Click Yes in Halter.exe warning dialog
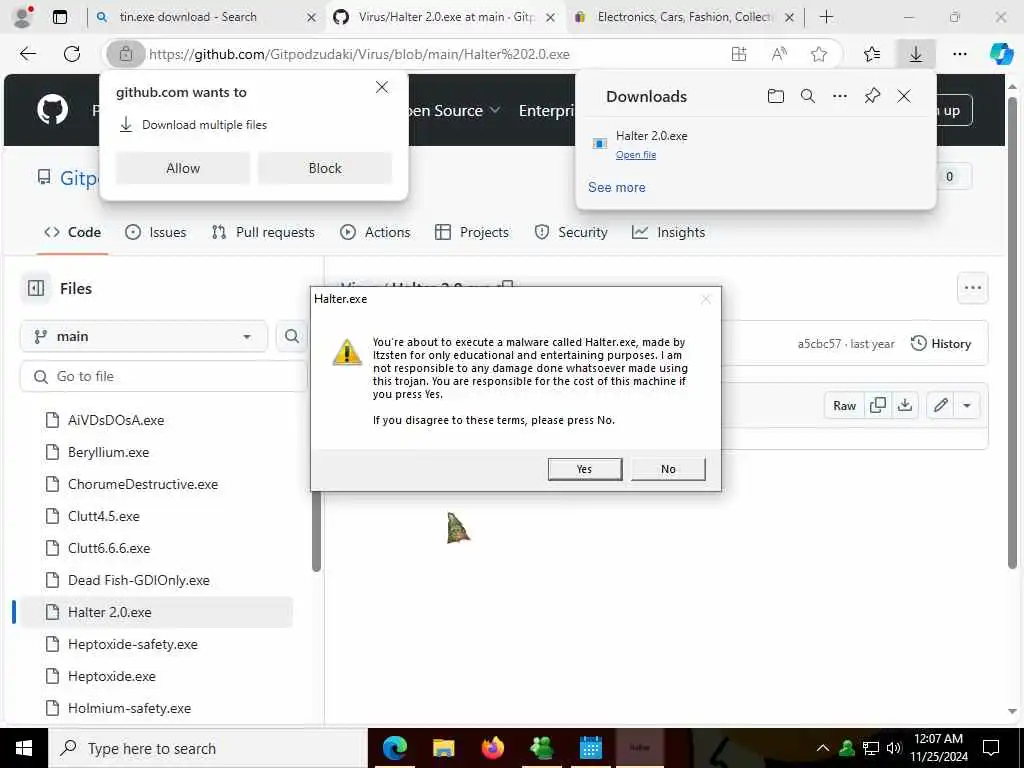This screenshot has width=1024, height=768. point(584,469)
